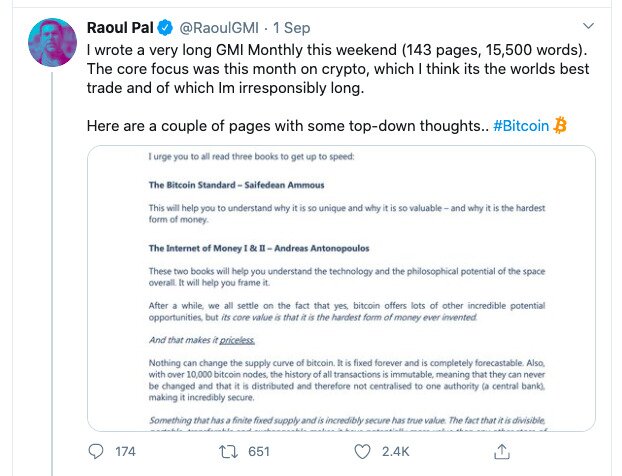Open the share upload icon
The width and height of the screenshot is (622, 476).
[x=502, y=451]
